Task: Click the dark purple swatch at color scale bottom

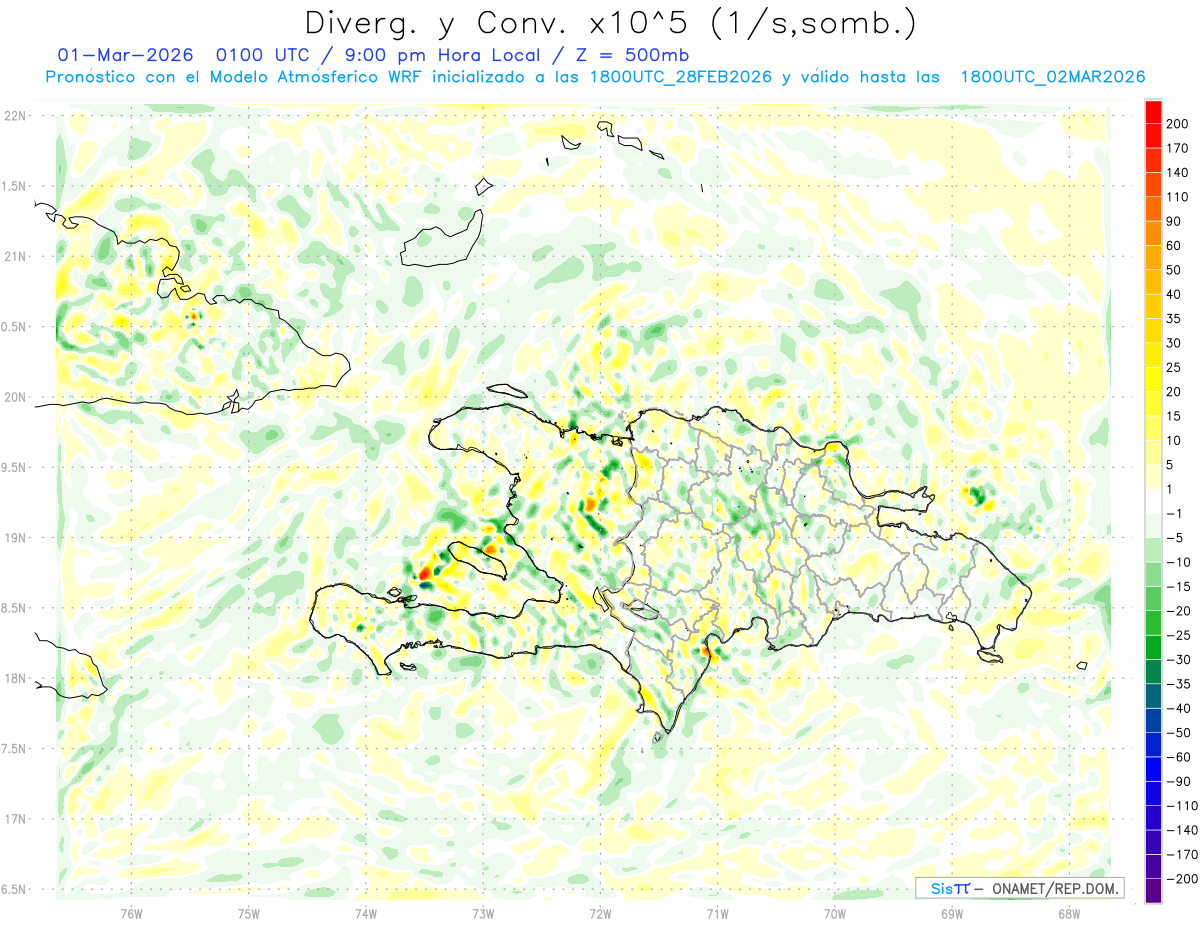Action: 1153,890
